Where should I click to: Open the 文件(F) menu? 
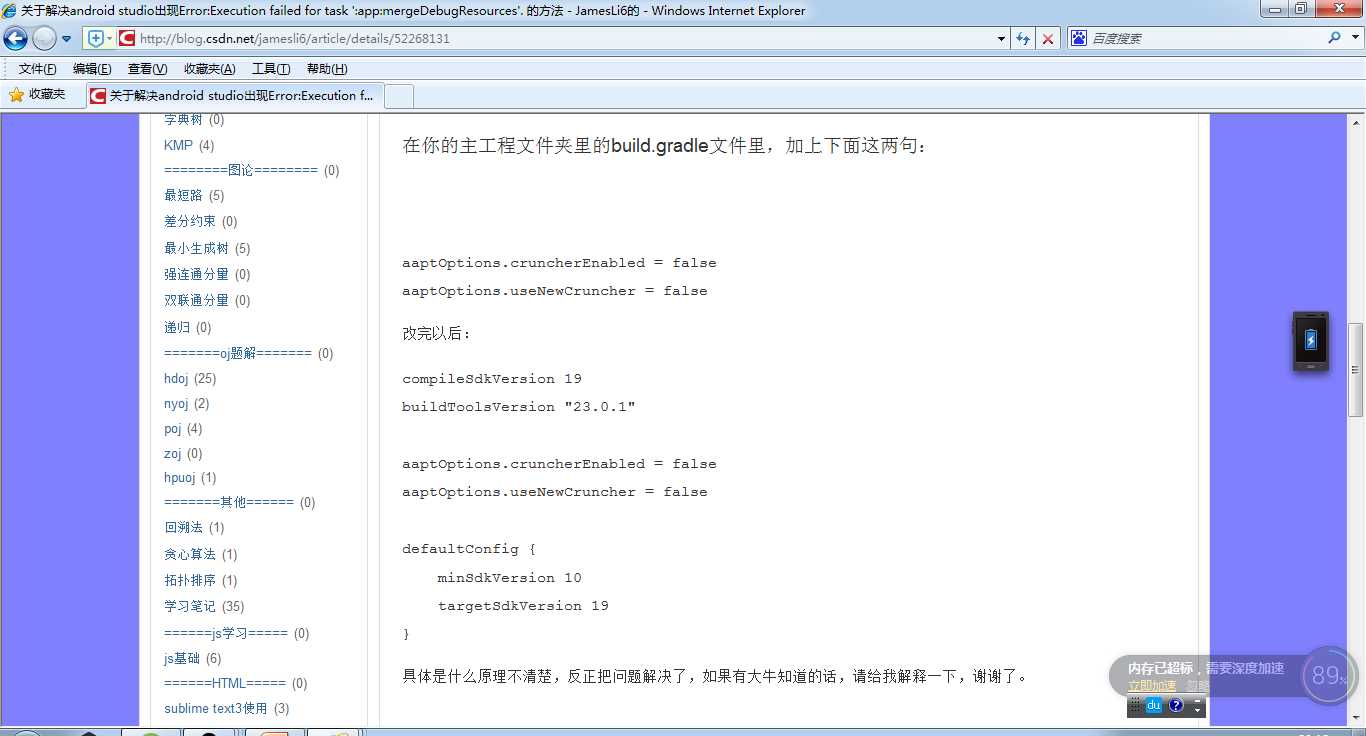[x=38, y=69]
